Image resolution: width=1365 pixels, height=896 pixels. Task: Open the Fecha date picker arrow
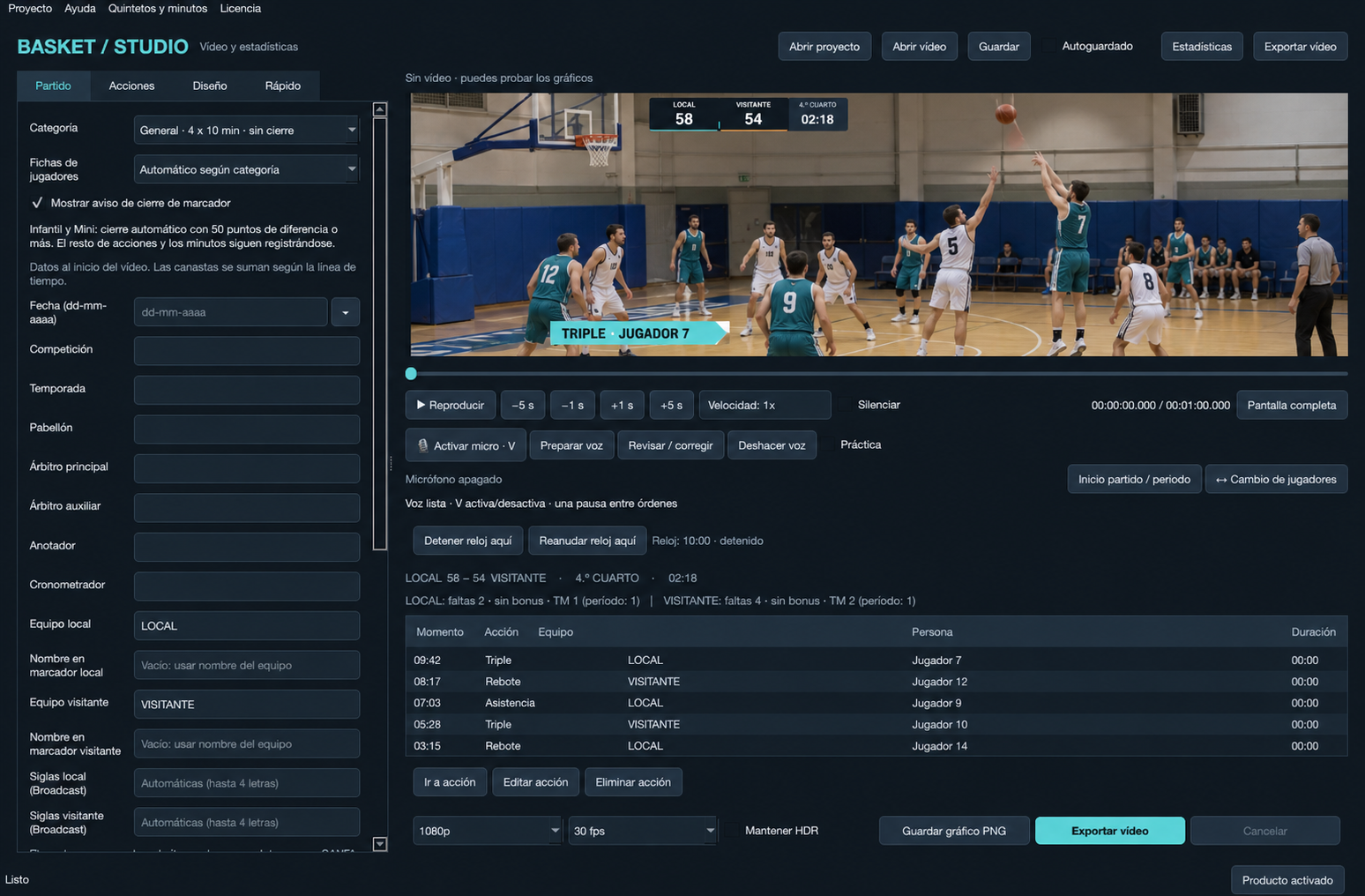pyautogui.click(x=345, y=312)
